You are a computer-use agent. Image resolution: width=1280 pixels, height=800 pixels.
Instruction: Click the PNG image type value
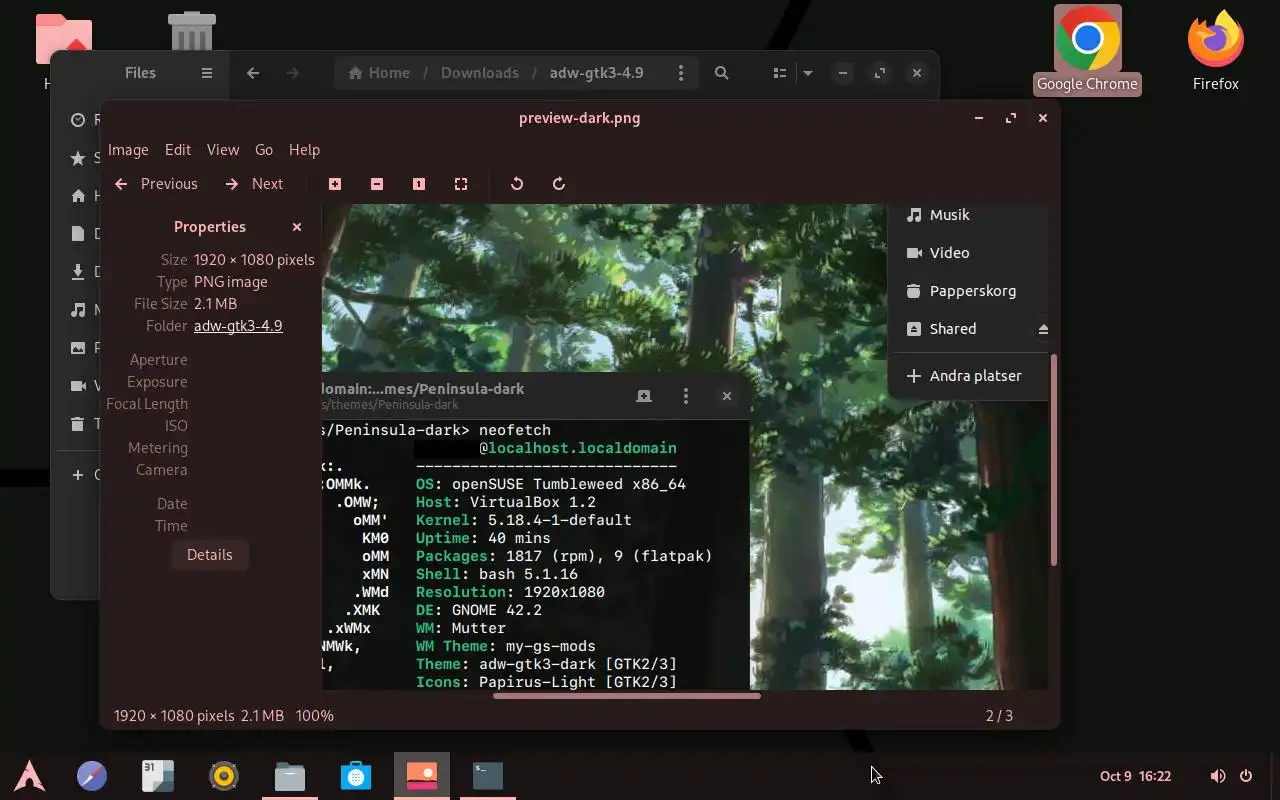pyautogui.click(x=231, y=282)
